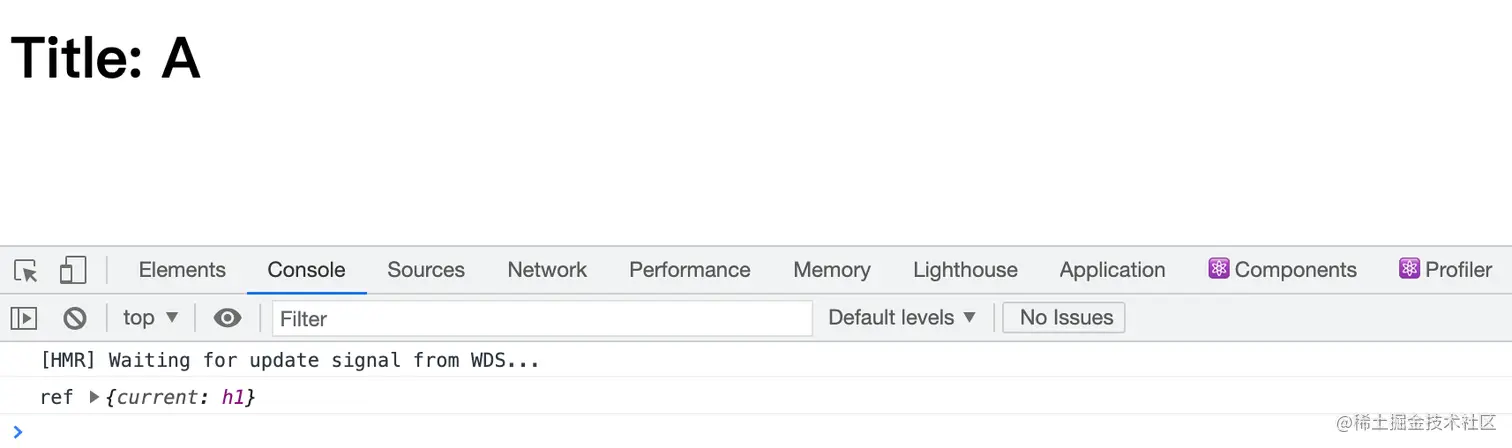Click the eye live expression icon
Screen dimensions: 1512x448
228,318
